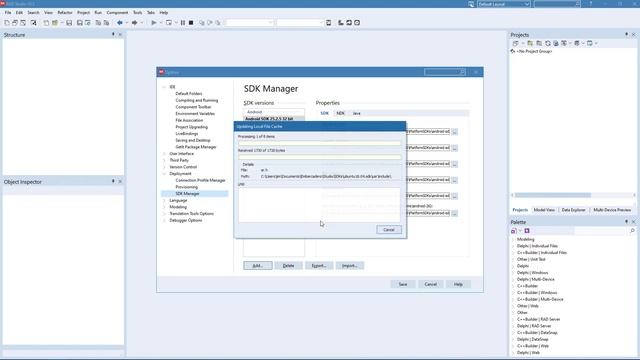Toggle the pin icon on Object Inspector panel

113,182
